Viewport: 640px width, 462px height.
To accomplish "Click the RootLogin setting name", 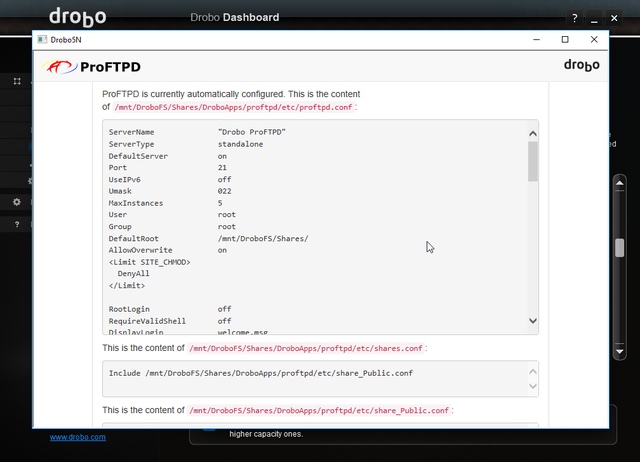I will (x=129, y=309).
